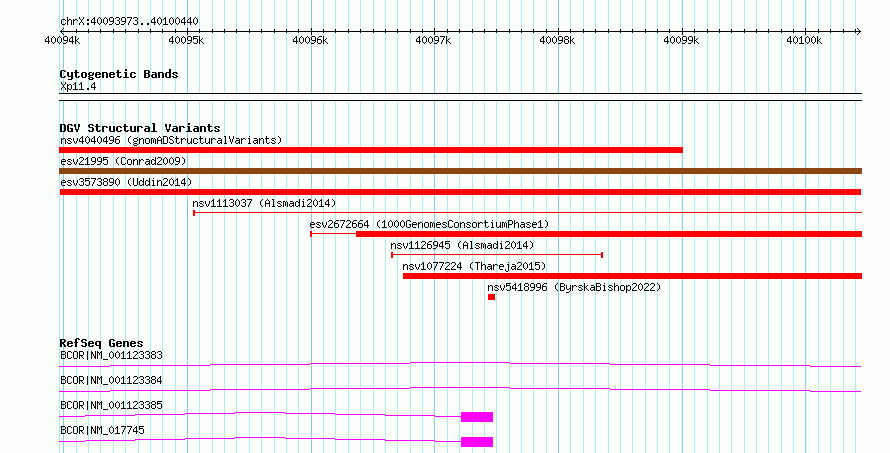
Task: Click the red esv3573890 variant bar
Action: 460,192
